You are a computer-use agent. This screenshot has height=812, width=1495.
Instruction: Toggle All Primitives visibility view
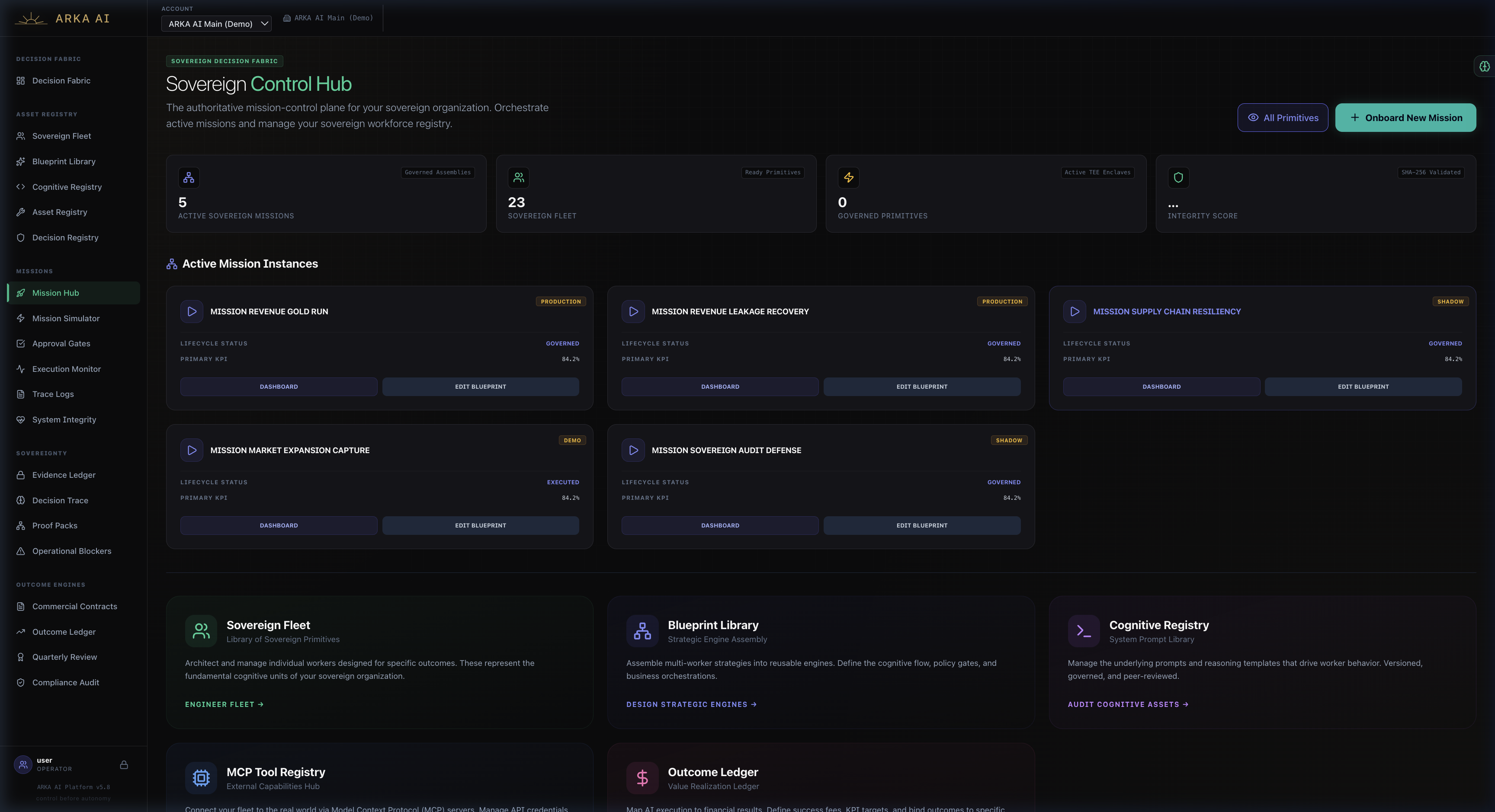click(x=1283, y=117)
